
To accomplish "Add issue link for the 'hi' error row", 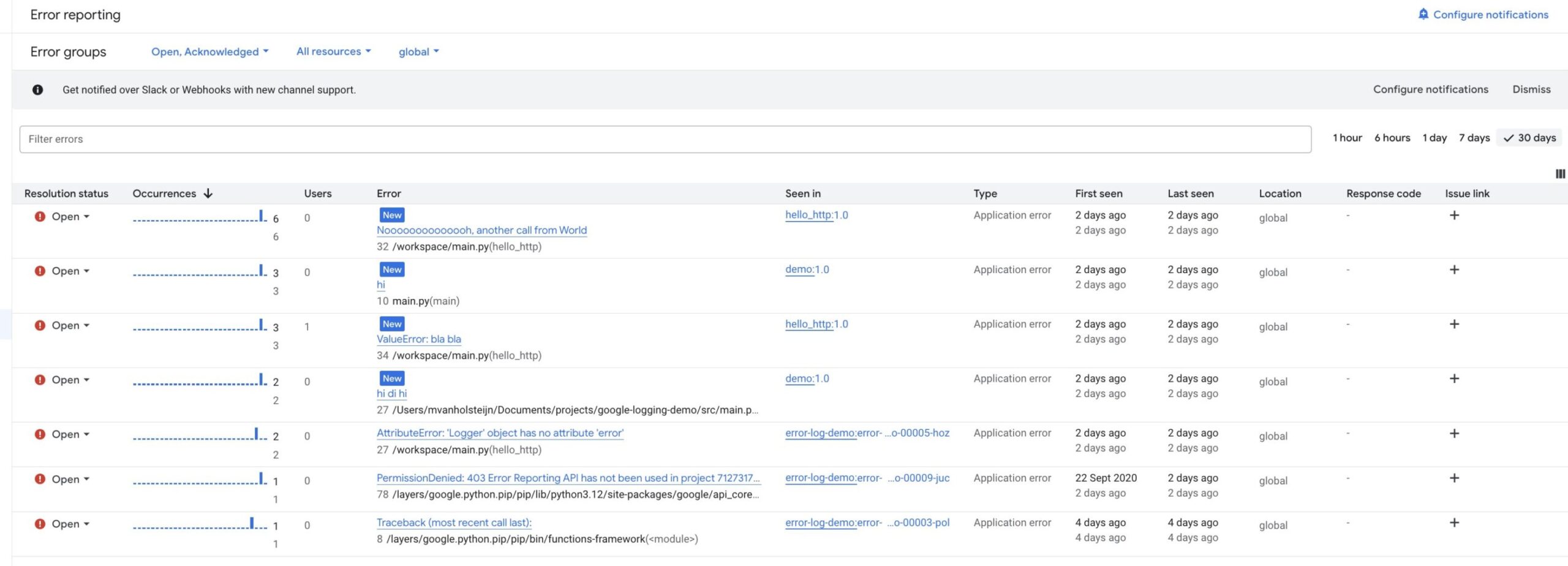I will (1454, 270).
